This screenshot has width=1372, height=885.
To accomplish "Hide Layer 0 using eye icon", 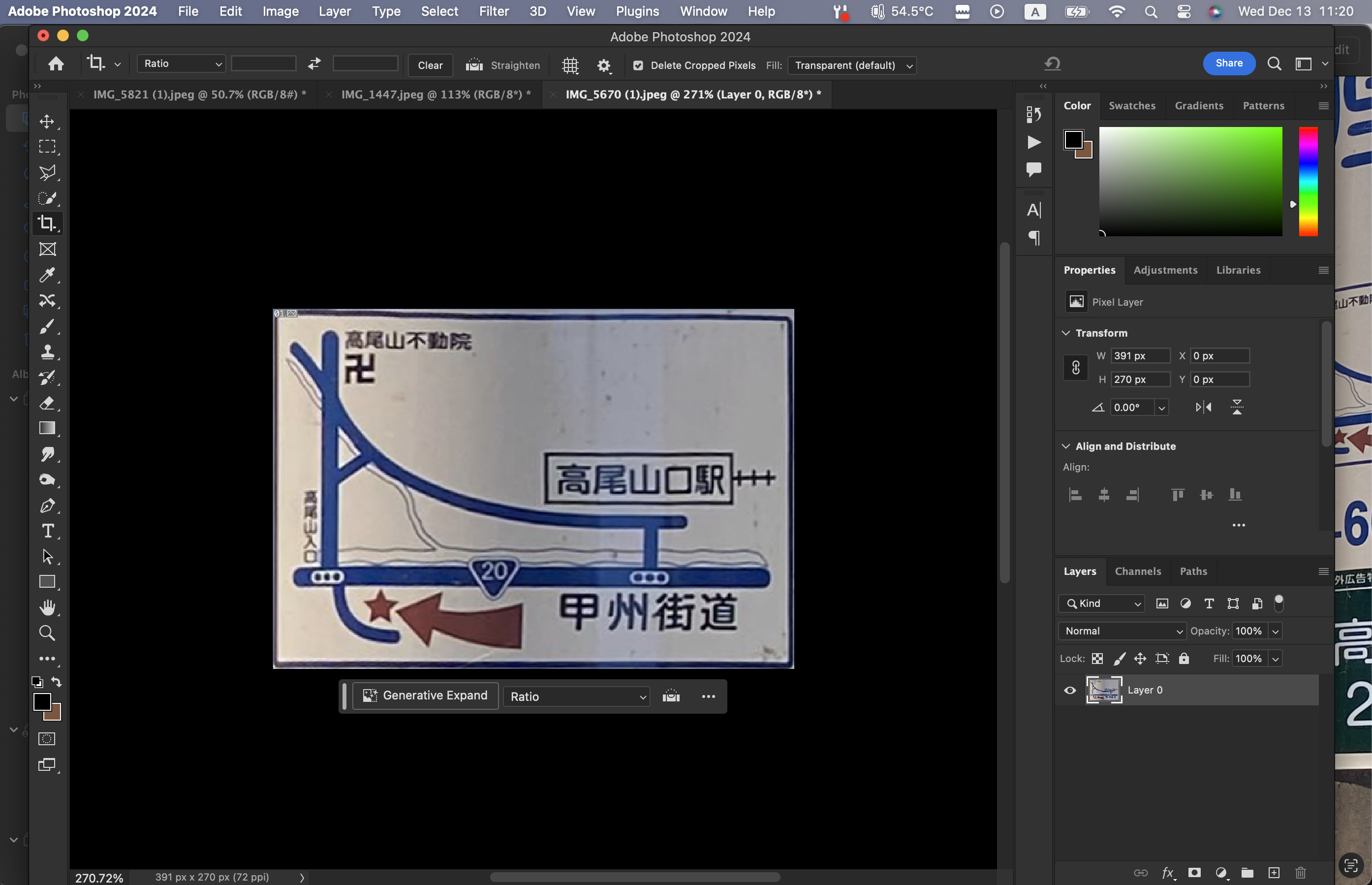I will [1070, 690].
